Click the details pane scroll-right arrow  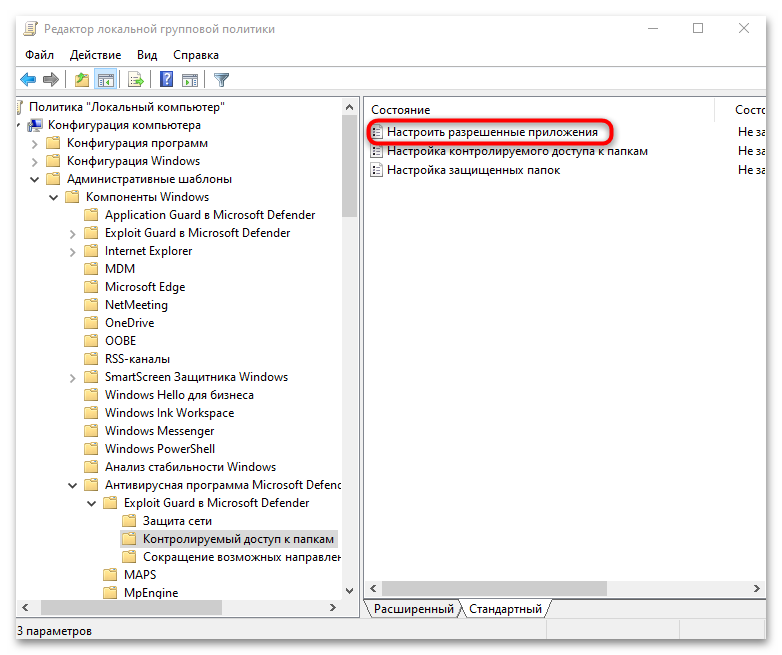[x=757, y=589]
